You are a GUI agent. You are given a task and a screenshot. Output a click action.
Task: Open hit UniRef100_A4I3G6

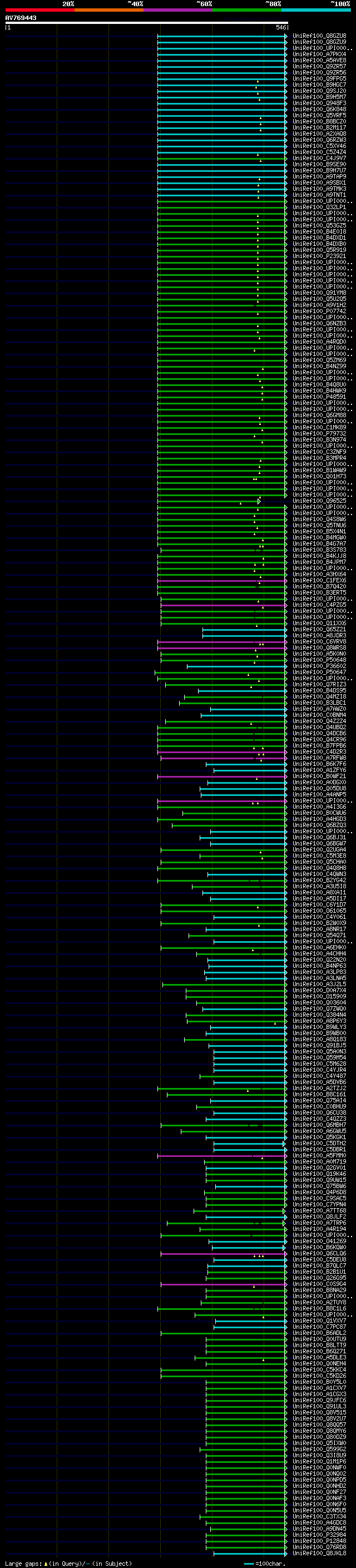click(319, 807)
